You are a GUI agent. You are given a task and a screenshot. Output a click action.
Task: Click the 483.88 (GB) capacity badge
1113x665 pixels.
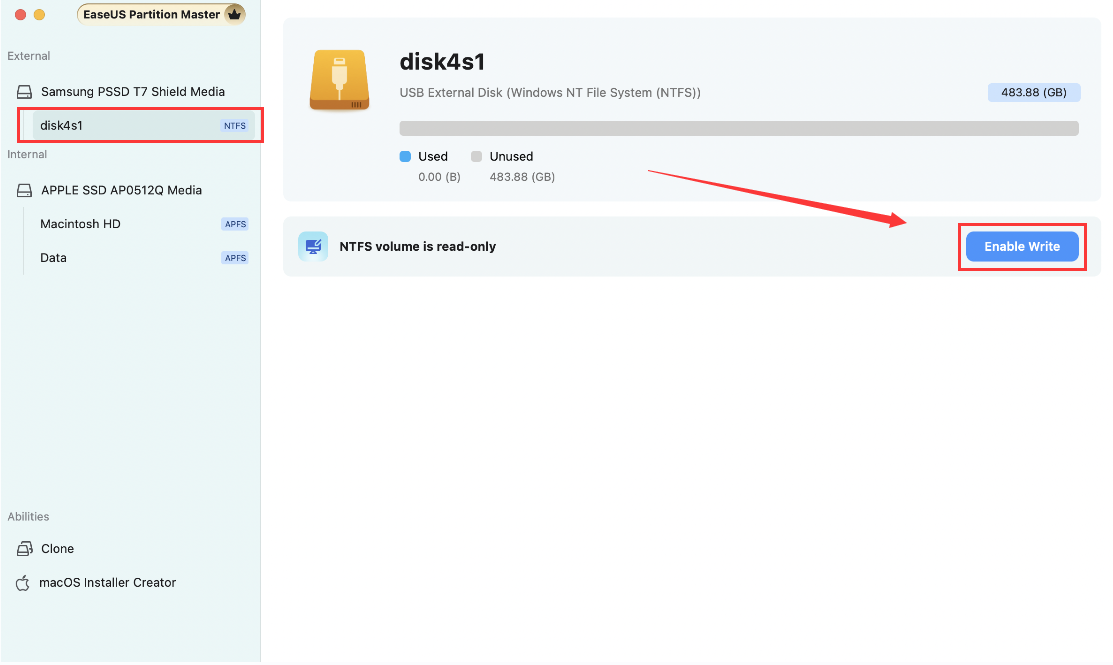(1034, 92)
